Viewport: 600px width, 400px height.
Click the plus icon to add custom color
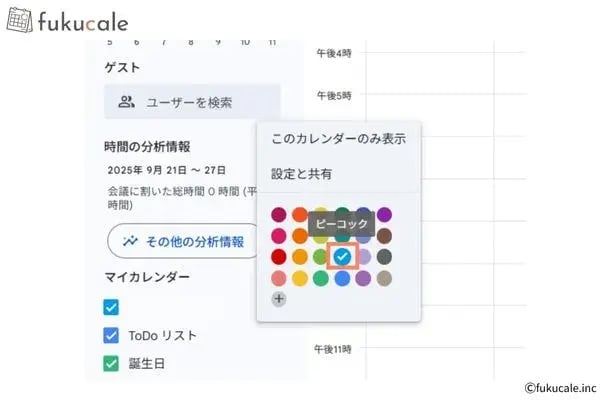tap(278, 298)
